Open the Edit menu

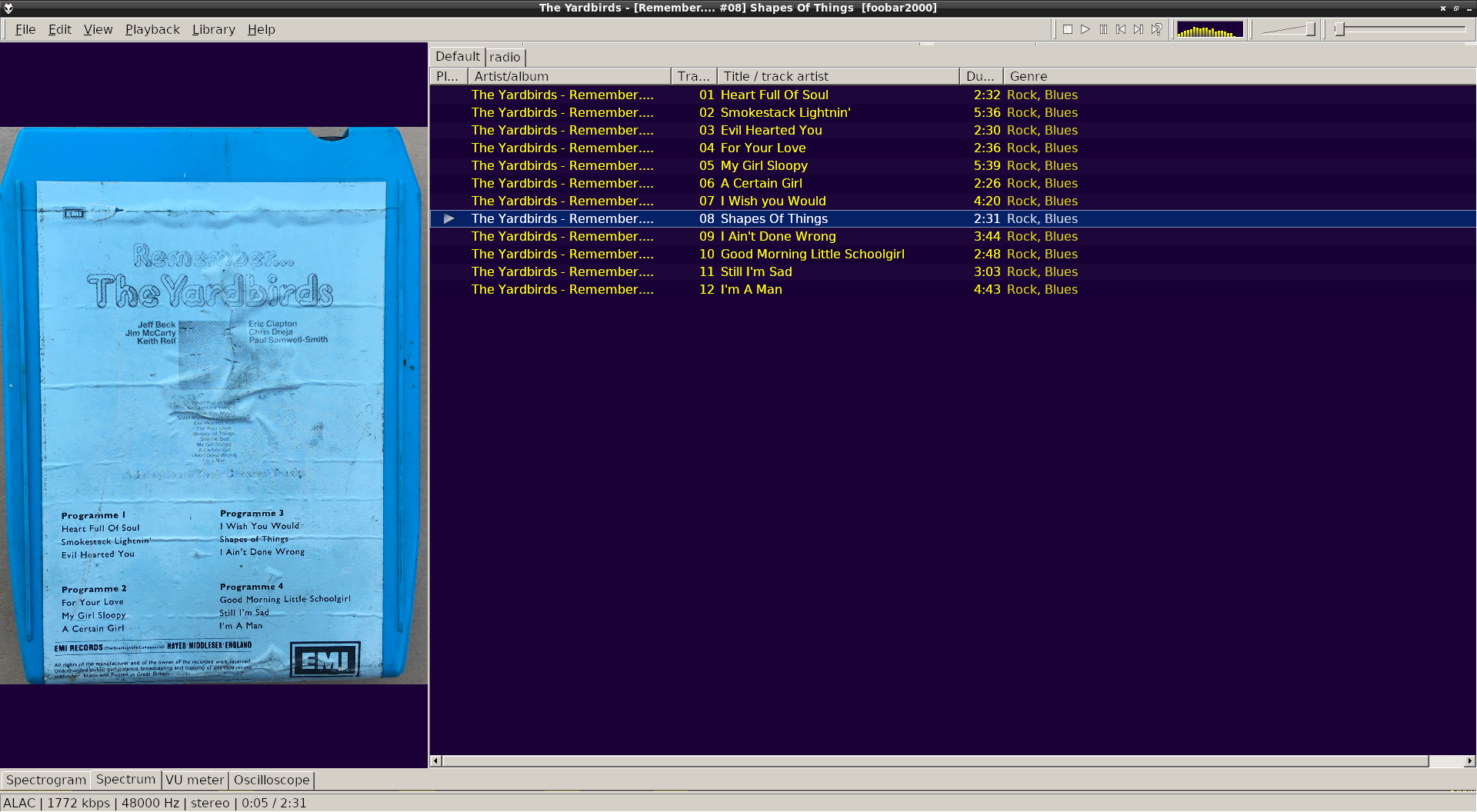tap(60, 29)
